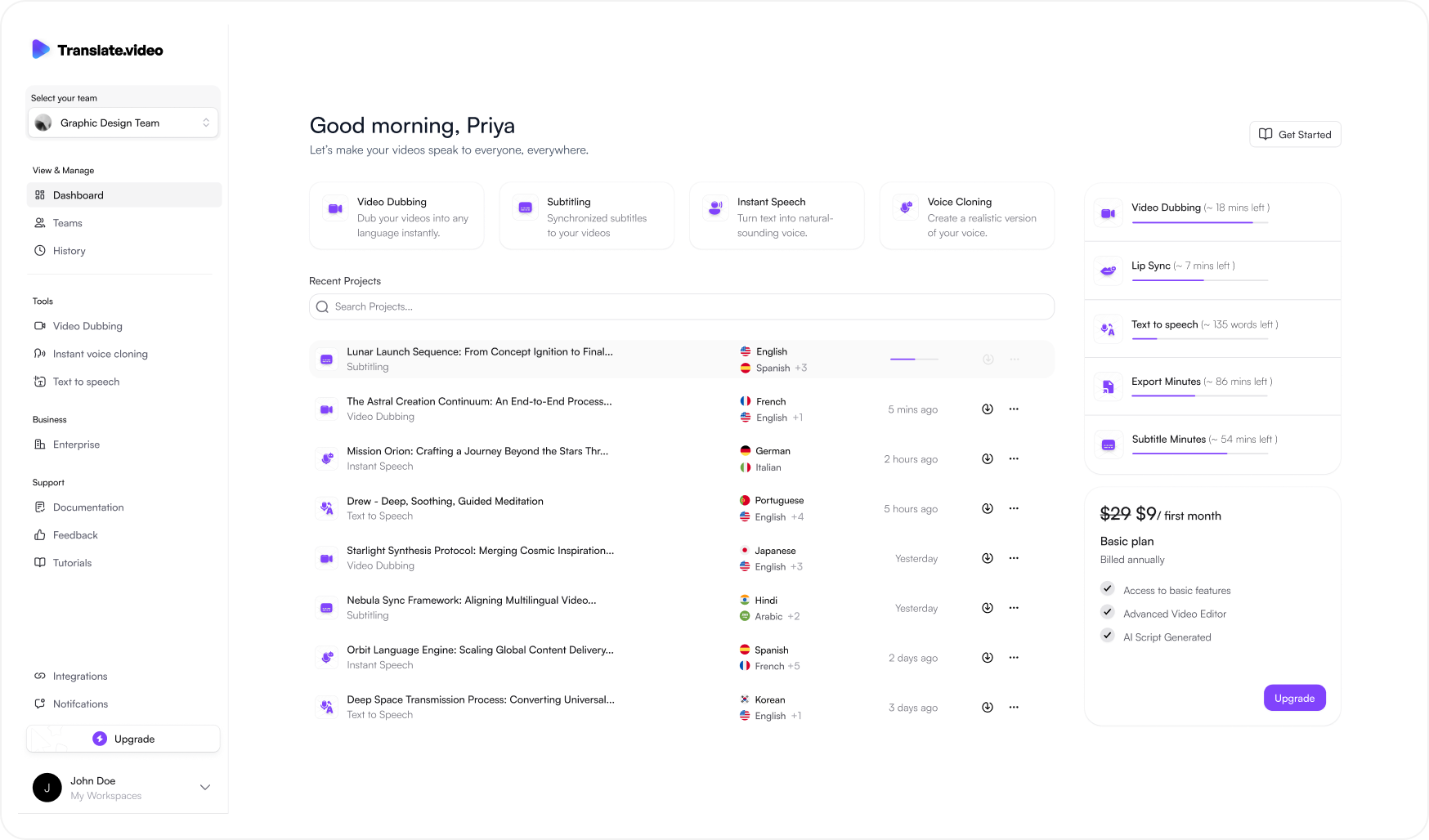Open Notifcations in sidebar

click(71, 704)
